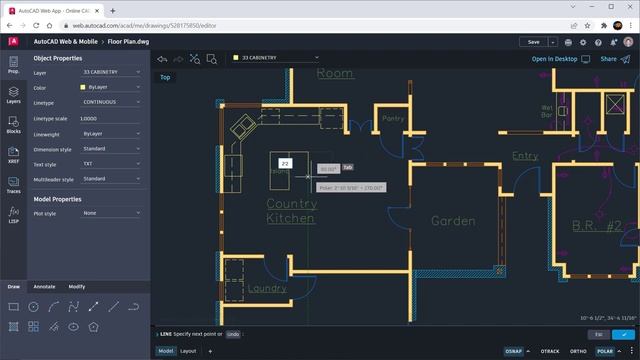Open the Traces panel icon
The image size is (640, 360).
(x=13, y=185)
